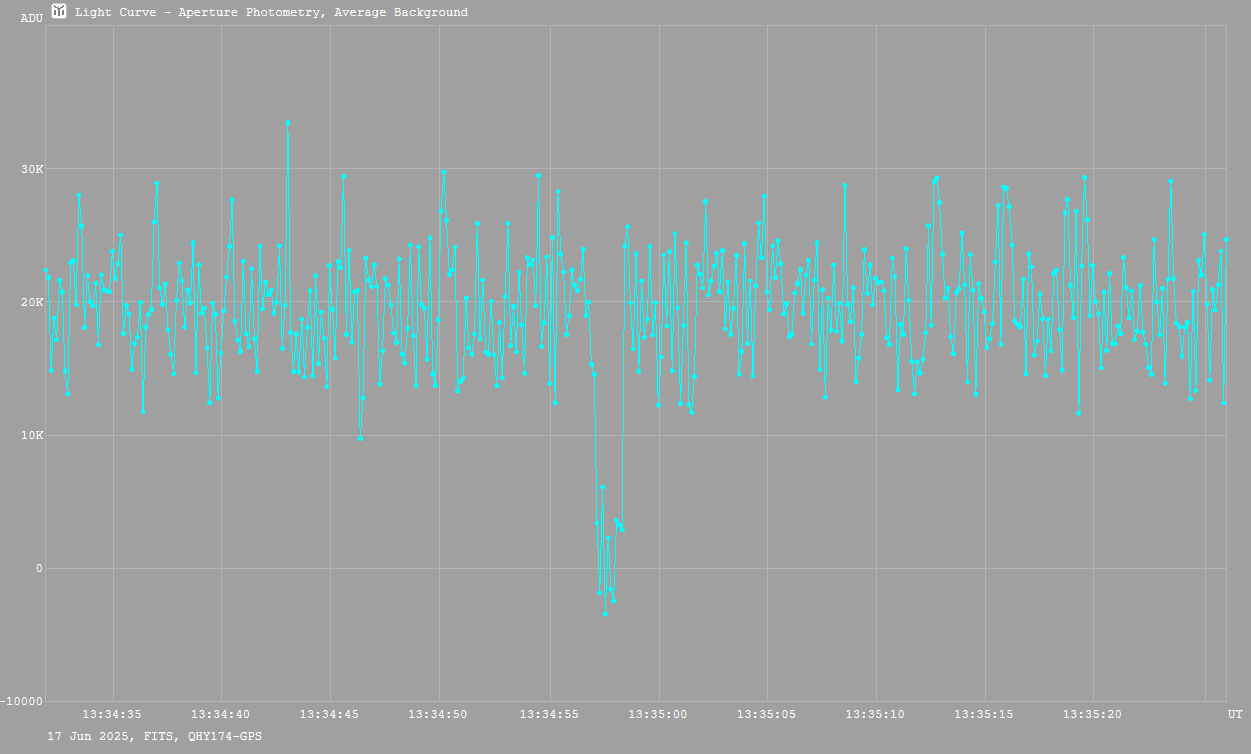This screenshot has height=754, width=1251.
Task: Click the 13:35:20 time axis label
Action: (1094, 714)
